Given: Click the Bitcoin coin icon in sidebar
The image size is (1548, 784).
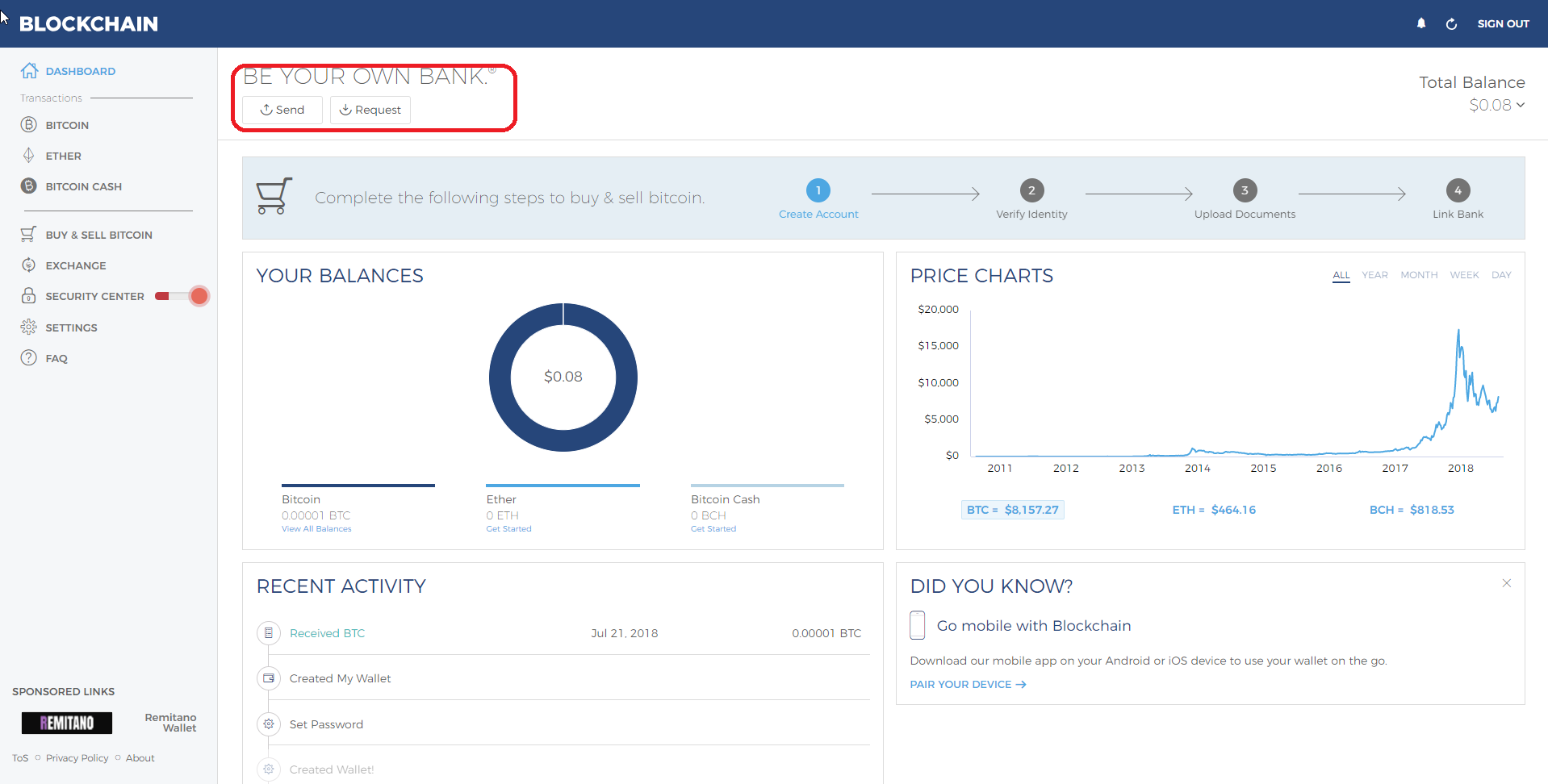Looking at the screenshot, I should click(29, 125).
